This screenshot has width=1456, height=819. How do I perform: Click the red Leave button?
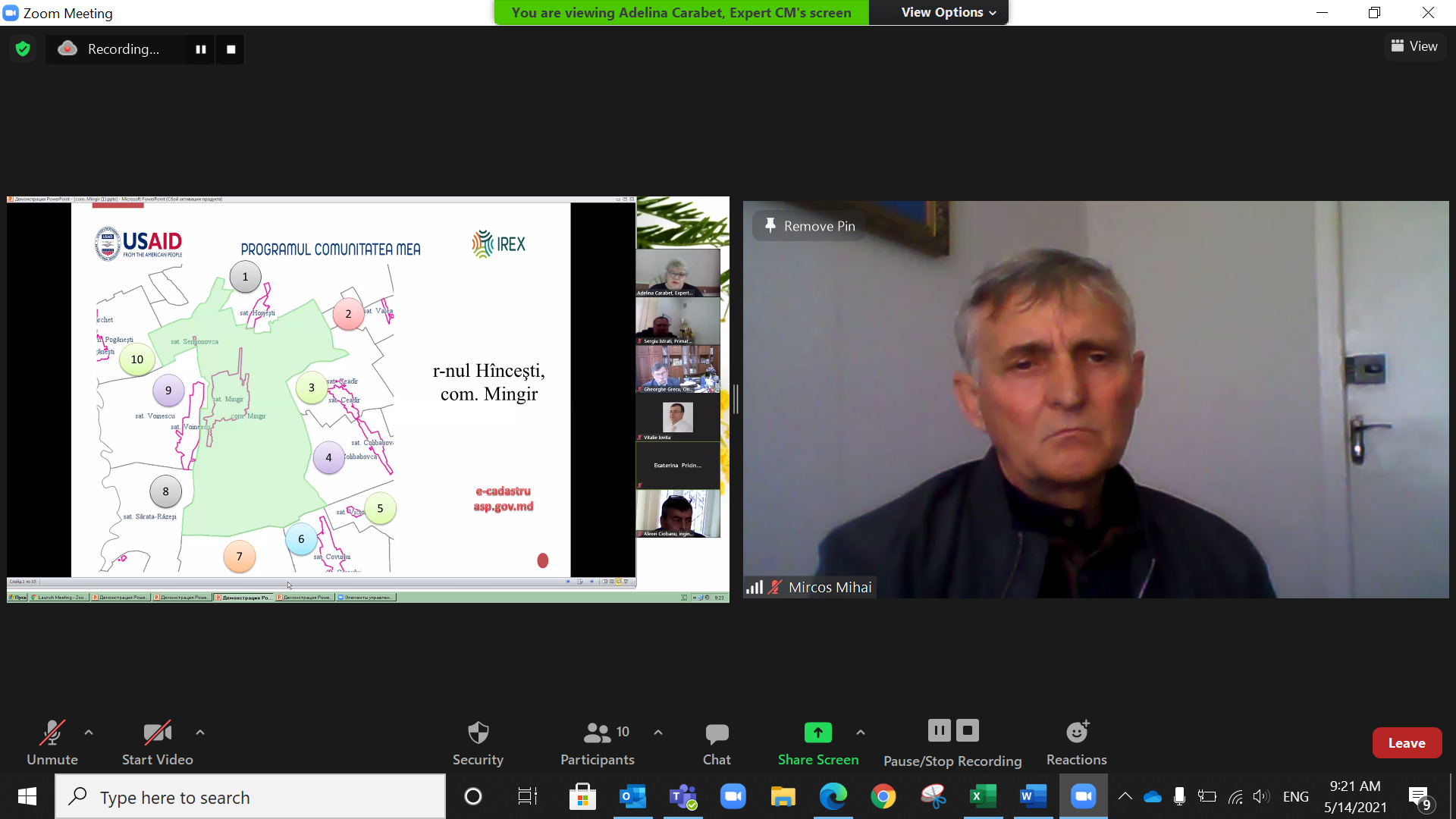click(x=1406, y=743)
